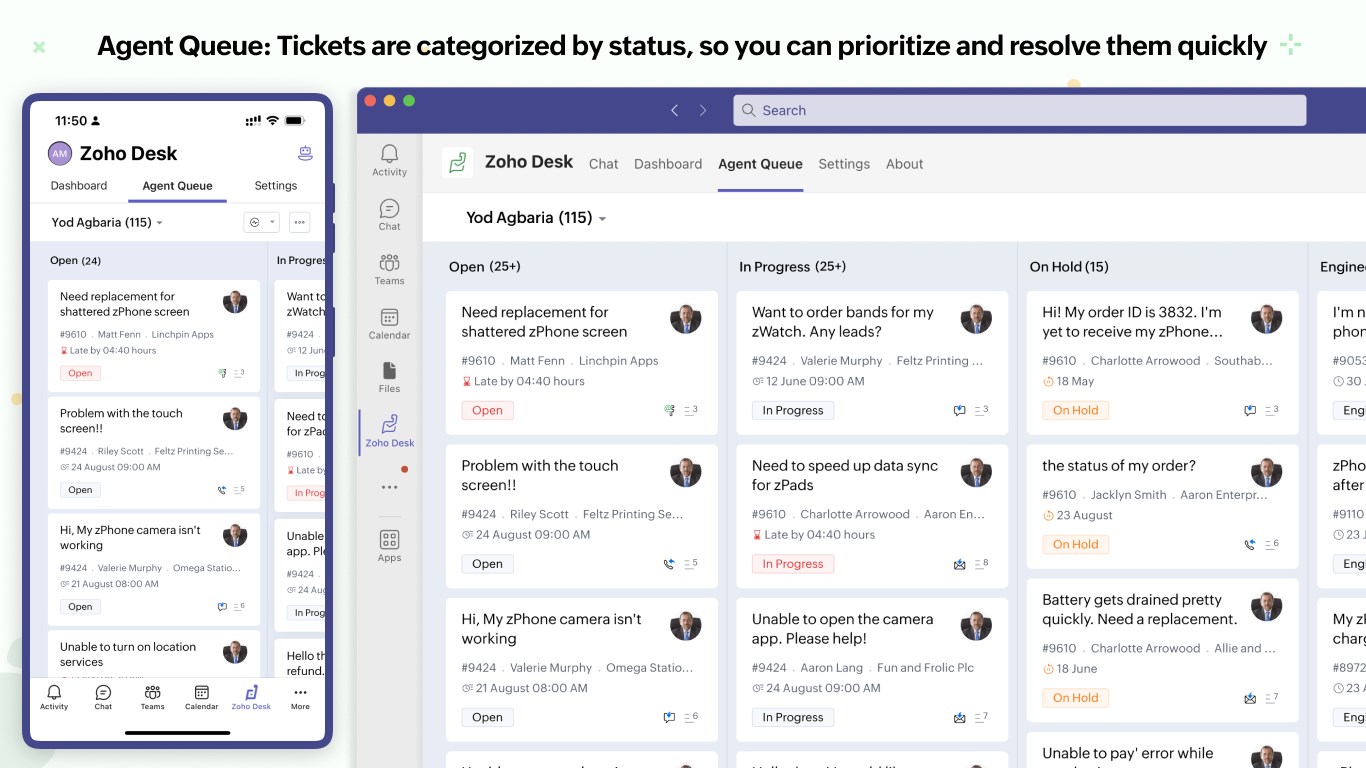Screen dimensions: 1366x768
Task: Open the Apps icon in sidebar
Action: pos(389,545)
